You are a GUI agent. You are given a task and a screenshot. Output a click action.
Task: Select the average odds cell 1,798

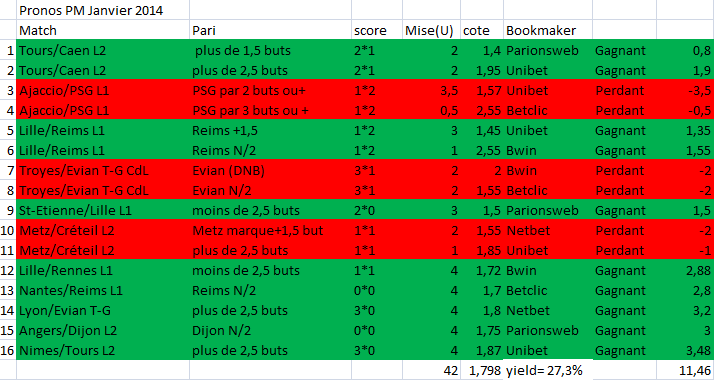[x=482, y=370]
